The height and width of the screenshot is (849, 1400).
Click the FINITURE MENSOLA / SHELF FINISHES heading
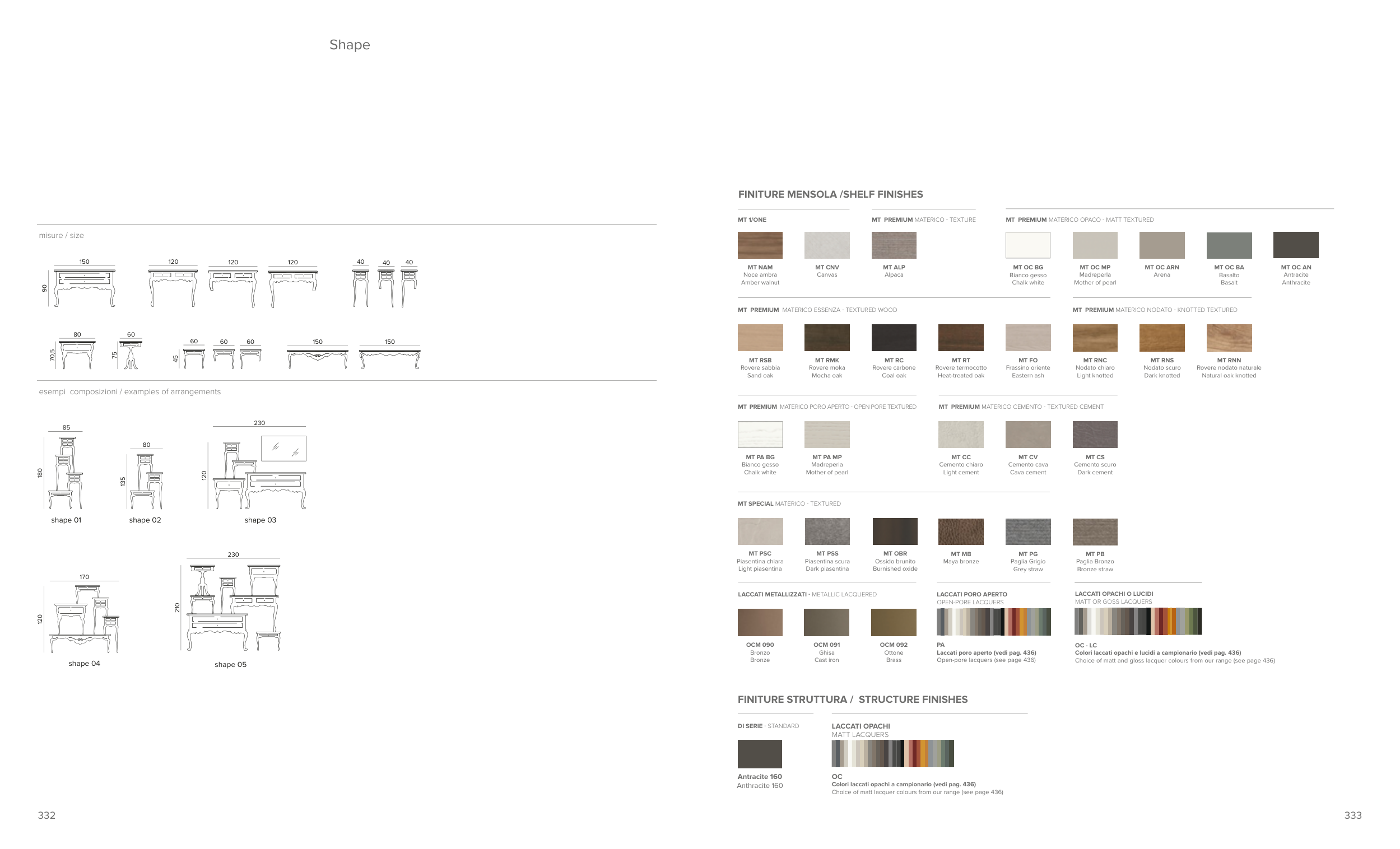830,194
